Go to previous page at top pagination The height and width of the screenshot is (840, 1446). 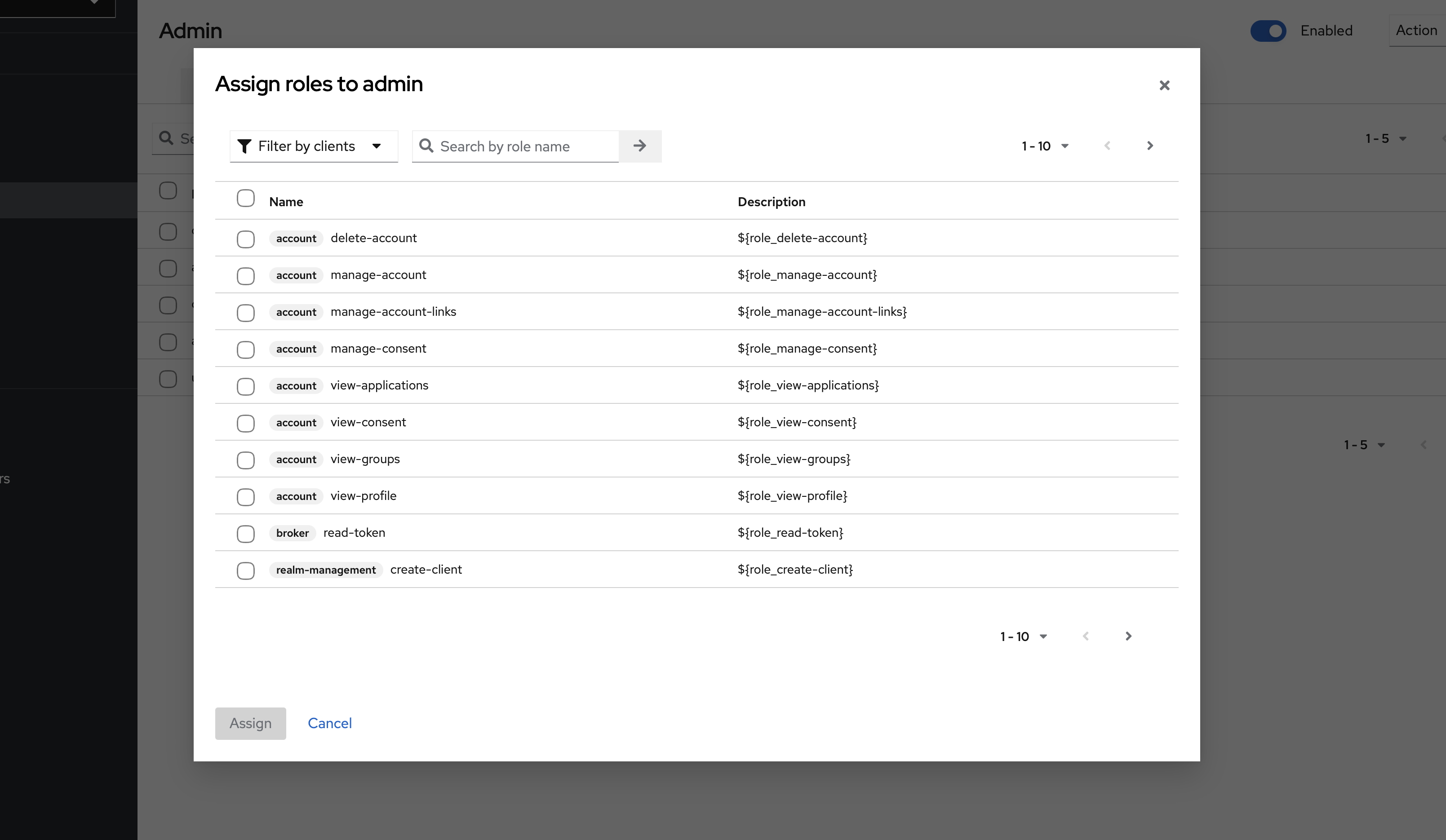point(1108,146)
